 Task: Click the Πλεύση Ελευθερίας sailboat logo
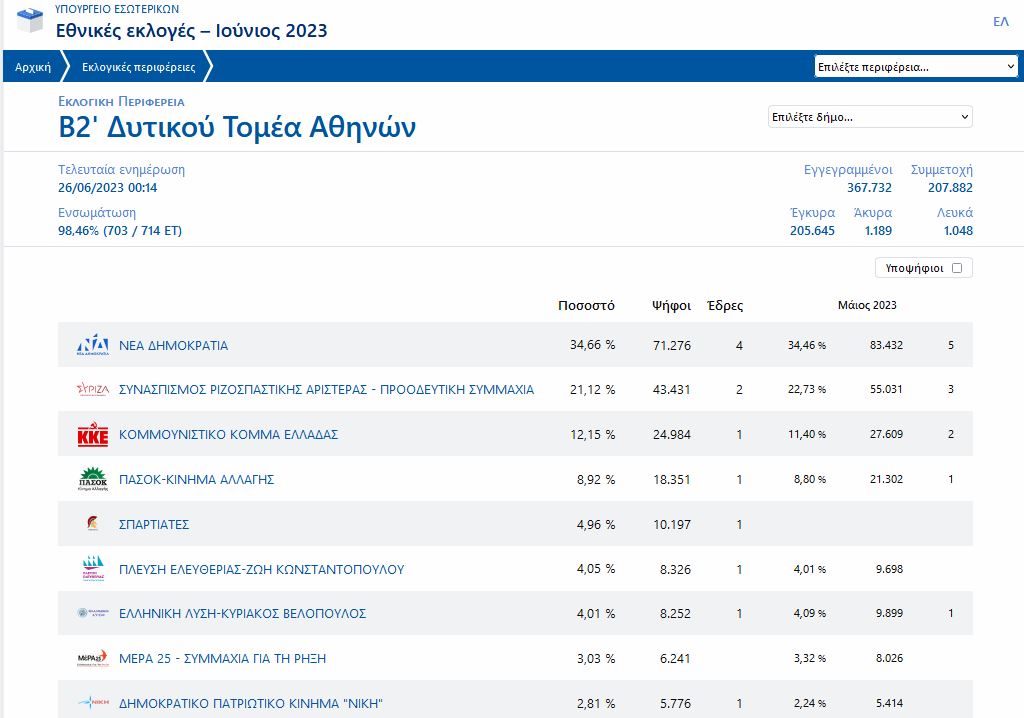pos(92,569)
